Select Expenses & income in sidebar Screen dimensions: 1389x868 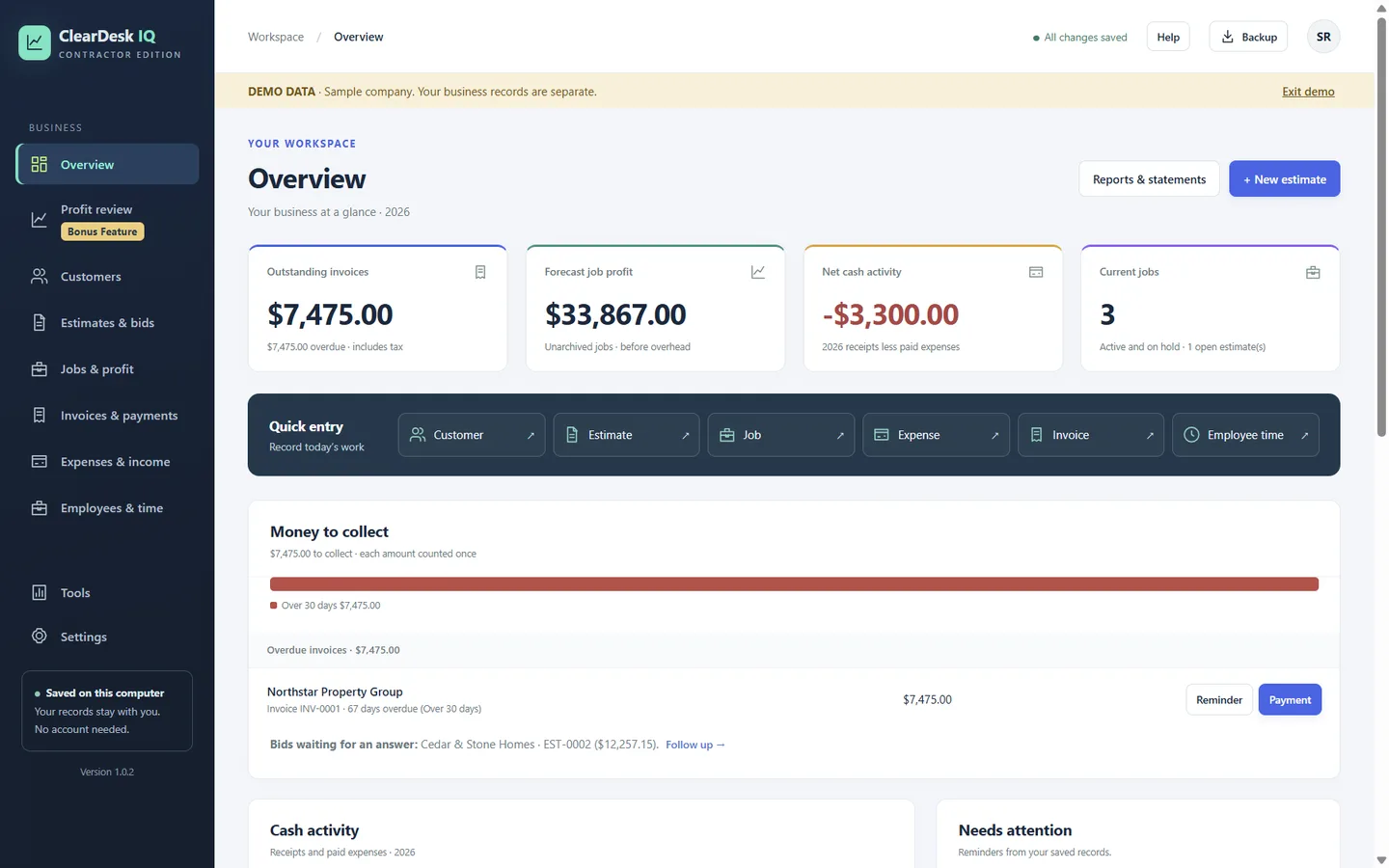(x=107, y=462)
